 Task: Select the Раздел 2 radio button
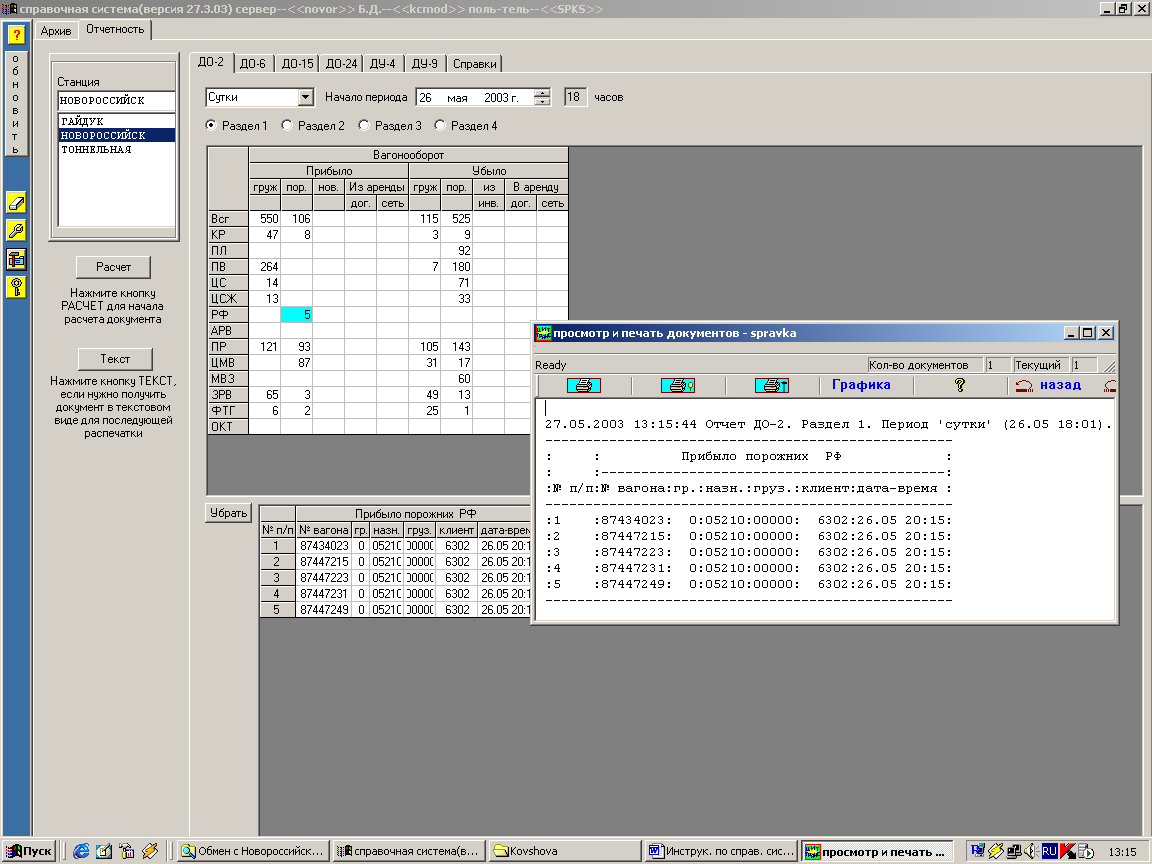pos(288,126)
